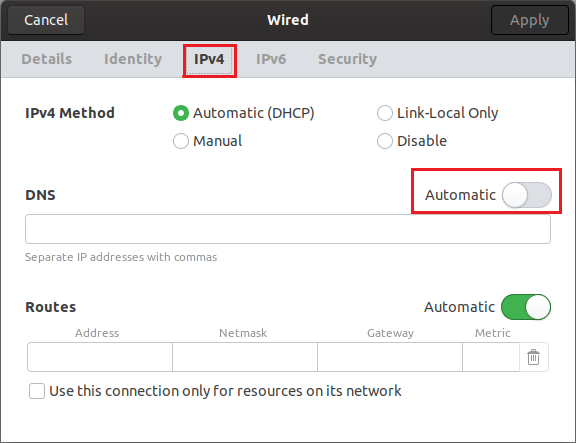
Task: Select the IPv4 tab
Action: coord(209,59)
